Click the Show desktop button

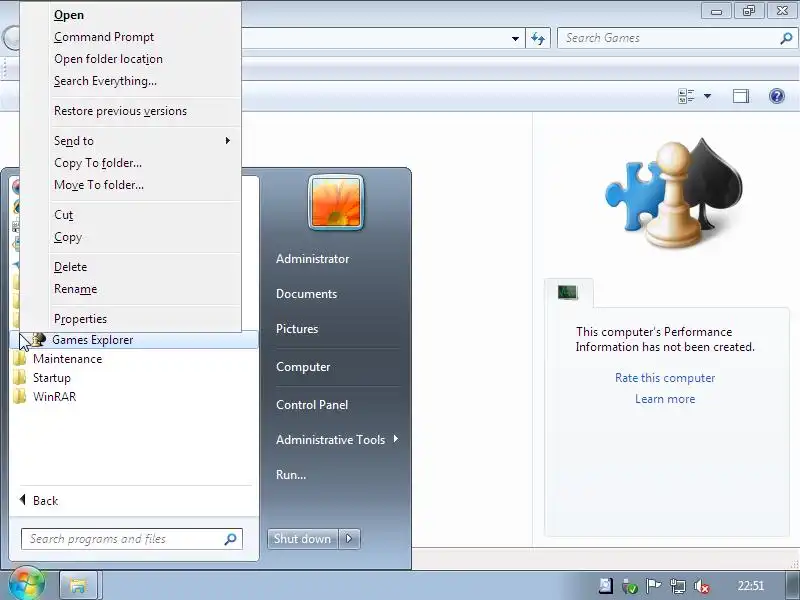(x=793, y=585)
